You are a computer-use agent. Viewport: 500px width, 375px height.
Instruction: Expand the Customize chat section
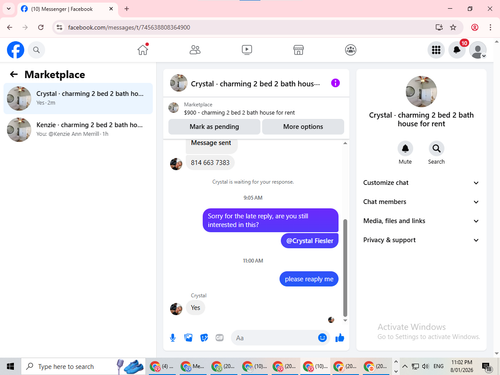pyautogui.click(x=421, y=183)
